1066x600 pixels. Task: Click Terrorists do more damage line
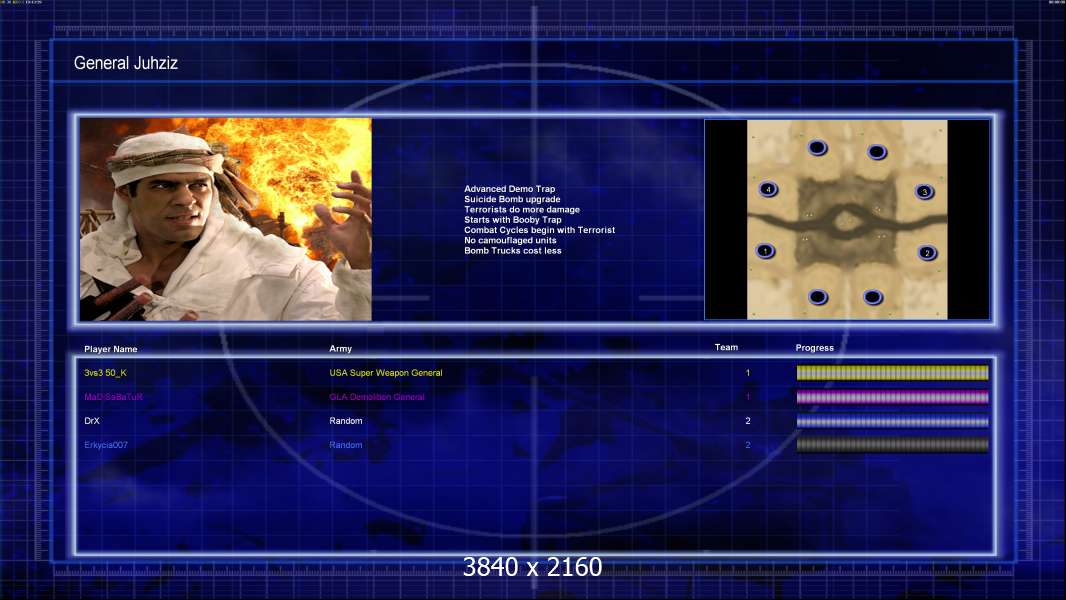point(521,209)
